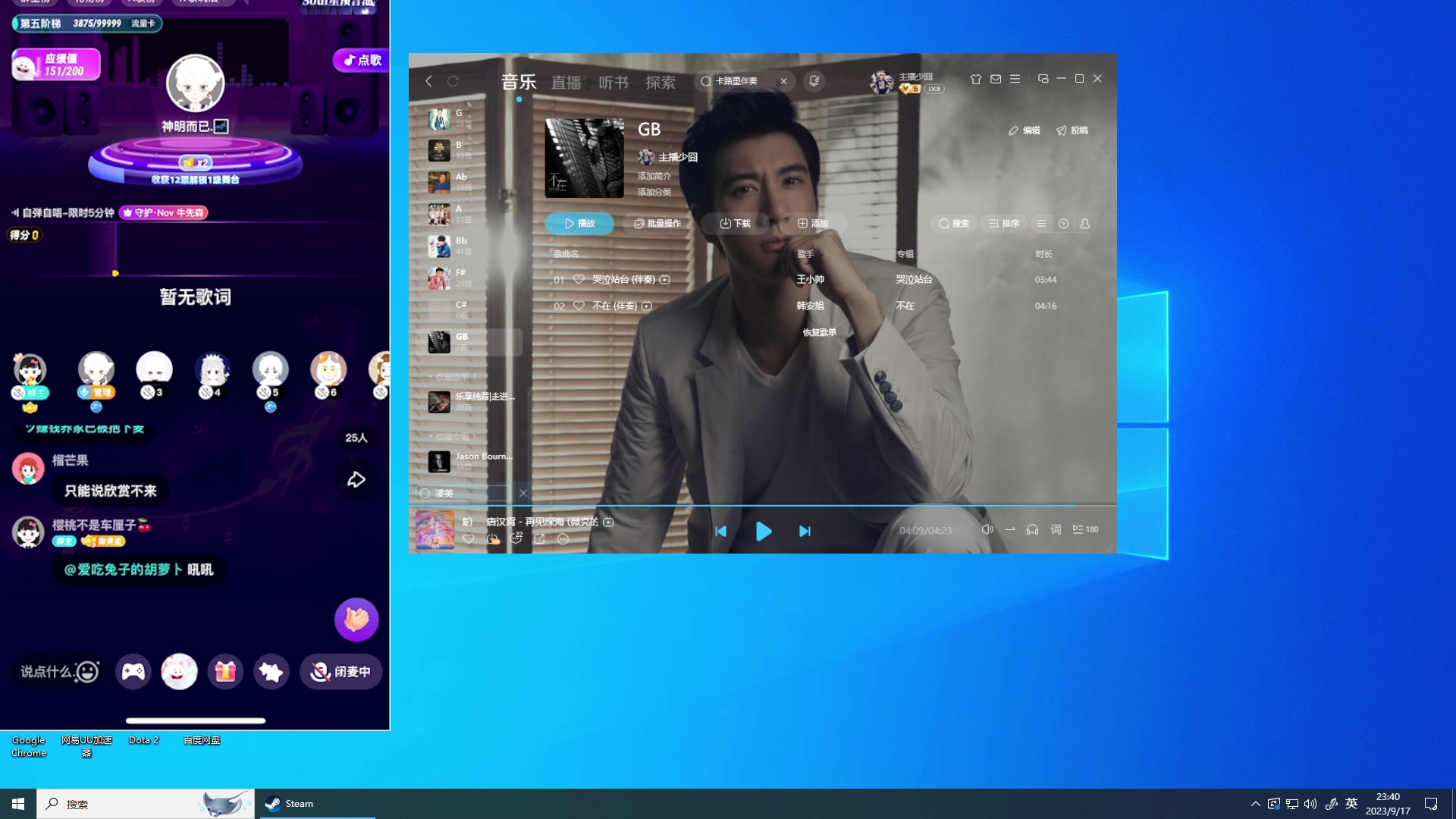Clear the 卡路里伴奏 search text
The width and height of the screenshot is (1456, 819).
pyautogui.click(x=783, y=81)
